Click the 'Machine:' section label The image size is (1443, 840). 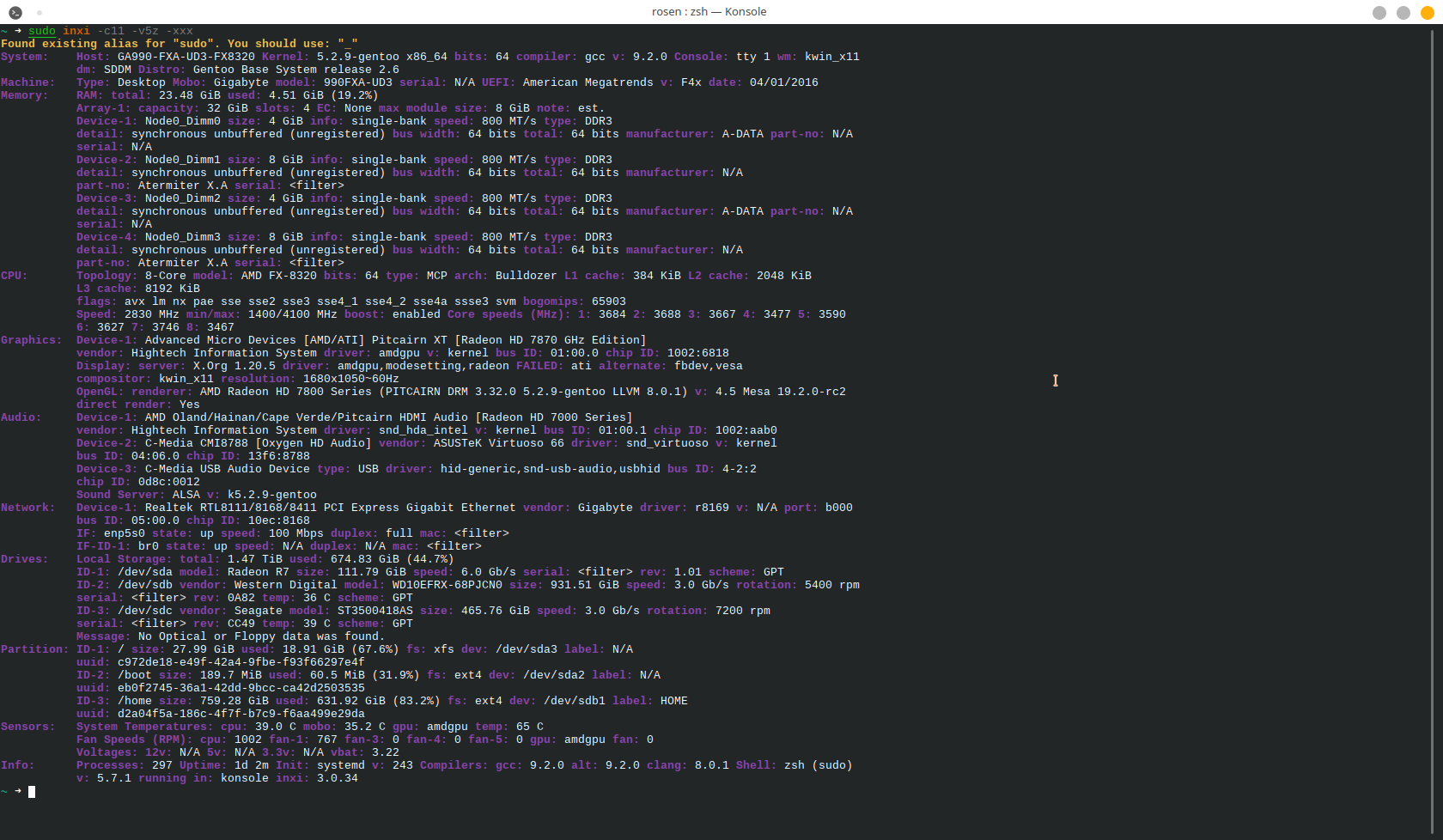tap(28, 82)
